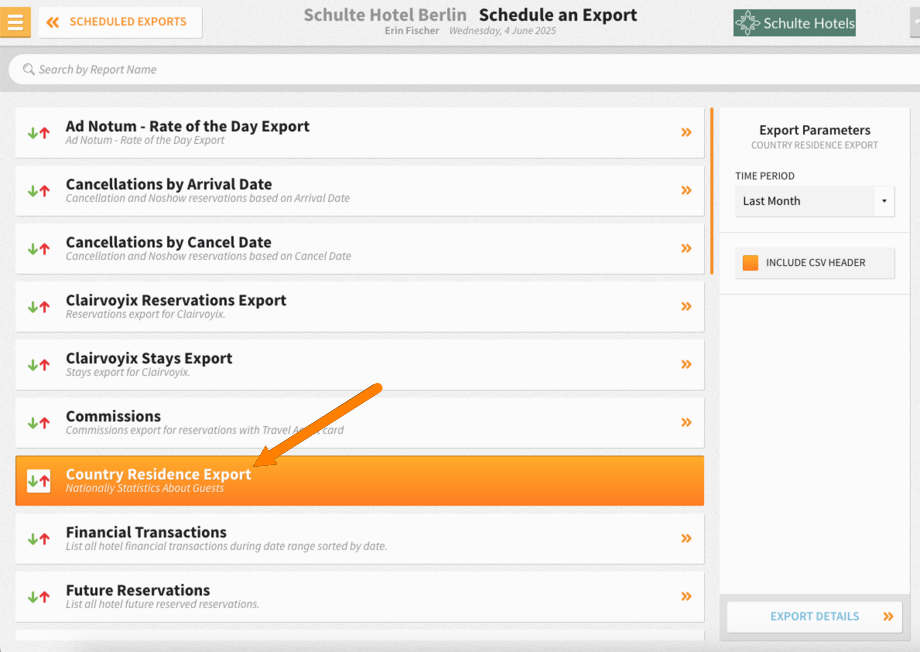
Task: Click the Schulte Hotels logo
Action: (794, 23)
